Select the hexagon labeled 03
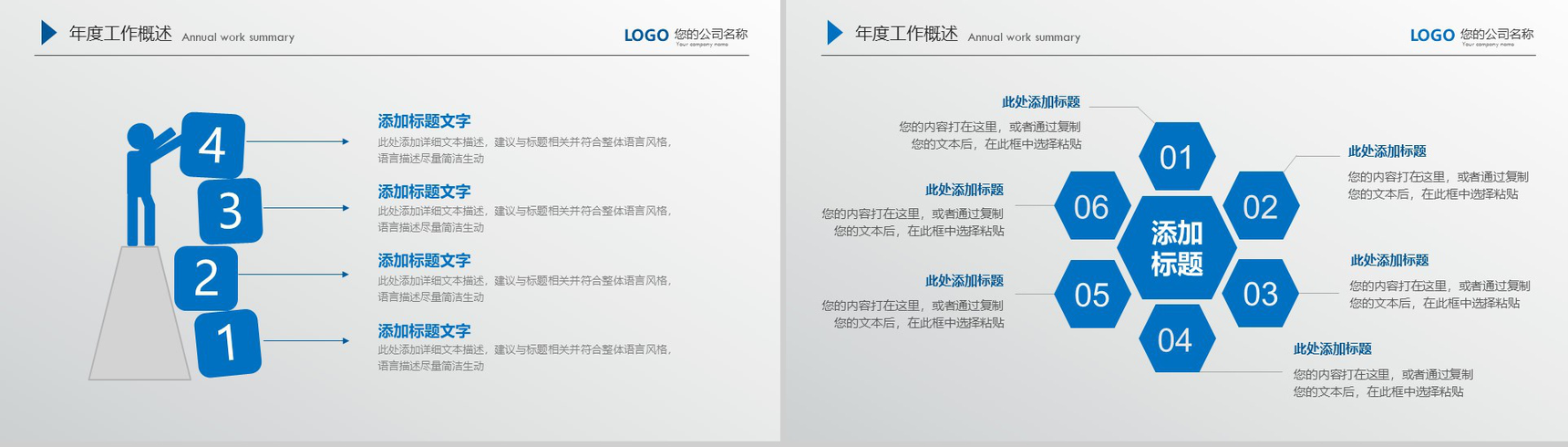1568x447 pixels. [1260, 294]
